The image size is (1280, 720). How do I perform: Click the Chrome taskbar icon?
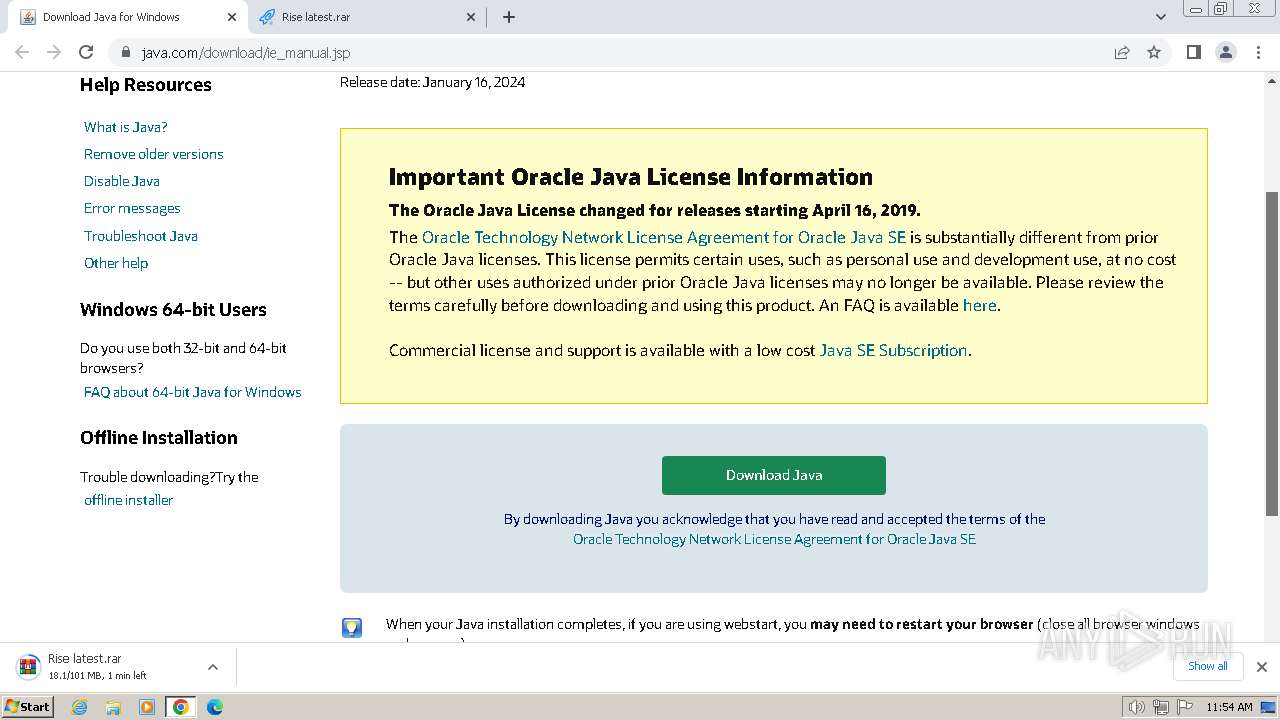pyautogui.click(x=181, y=706)
